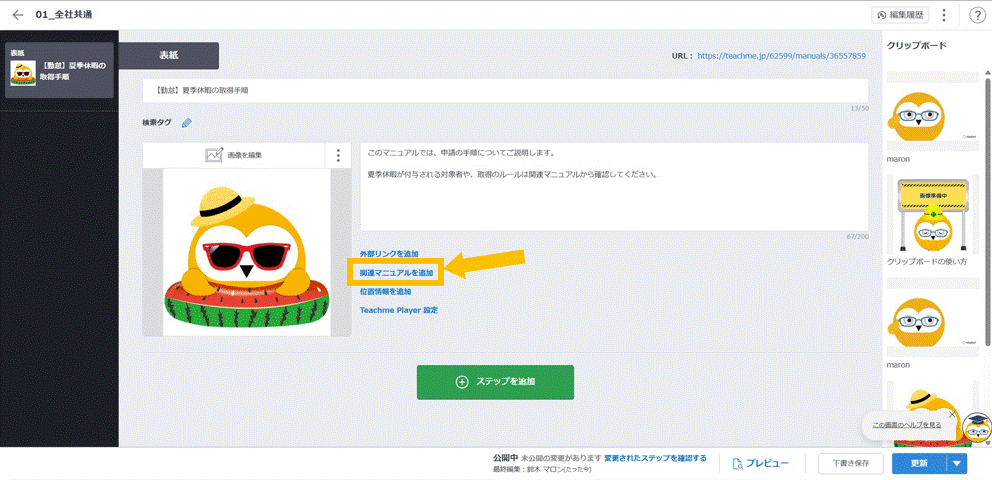This screenshot has height=480, width=992.
Task: Click the green ステップを追加 button
Action: click(495, 382)
